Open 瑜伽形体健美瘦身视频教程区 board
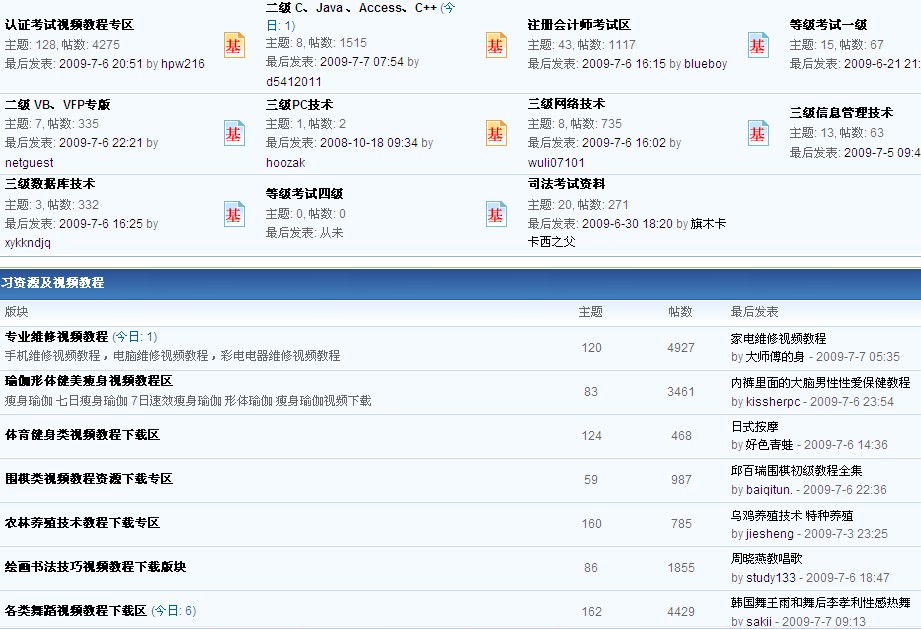This screenshot has width=921, height=629. click(x=88, y=381)
